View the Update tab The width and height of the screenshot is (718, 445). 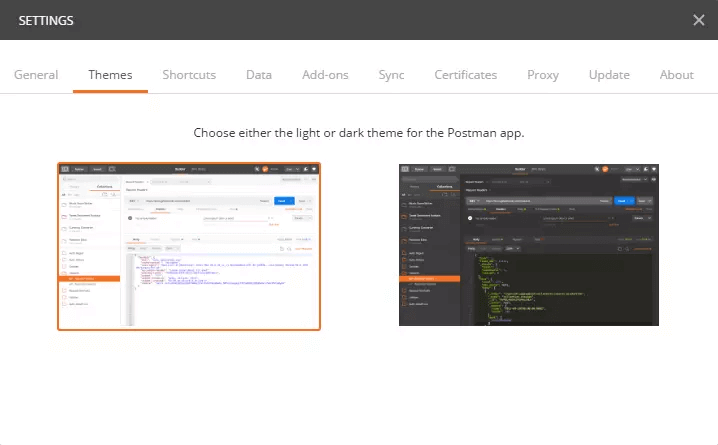click(609, 75)
